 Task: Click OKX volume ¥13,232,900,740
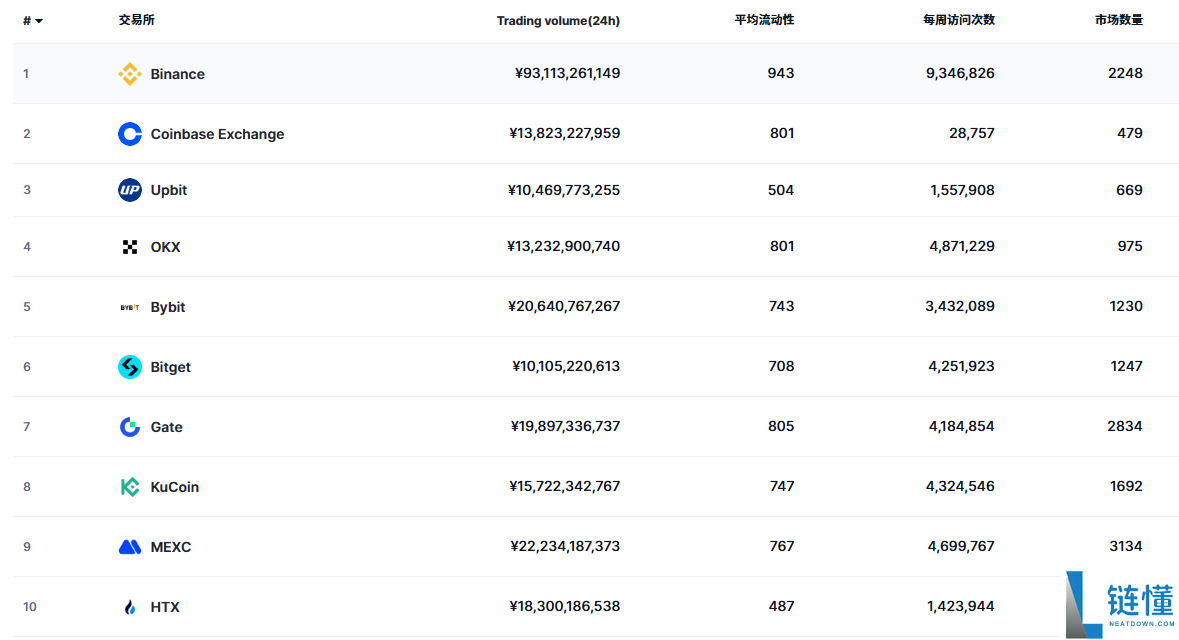(x=564, y=246)
